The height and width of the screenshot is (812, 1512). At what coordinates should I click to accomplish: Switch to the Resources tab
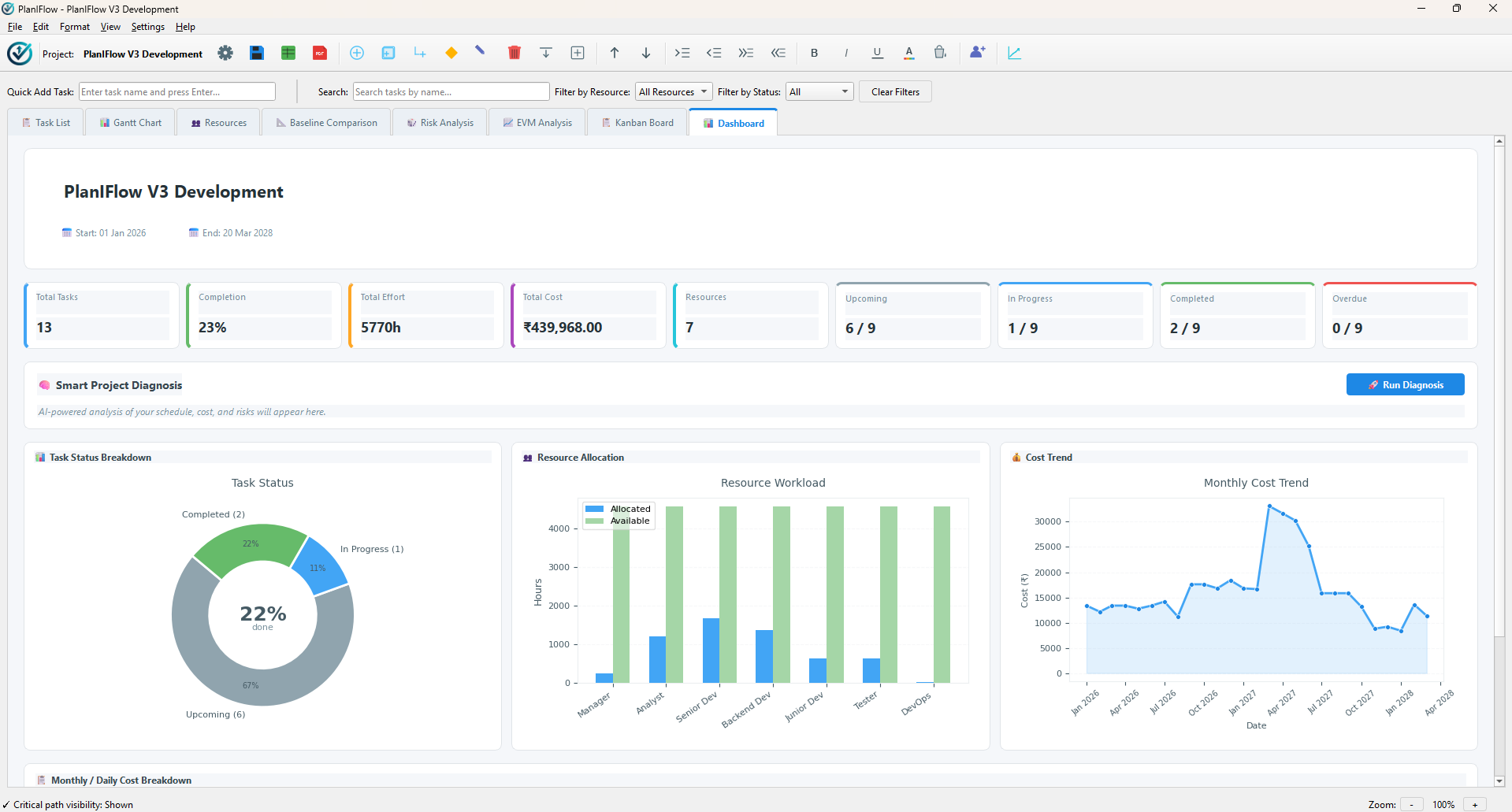218,123
